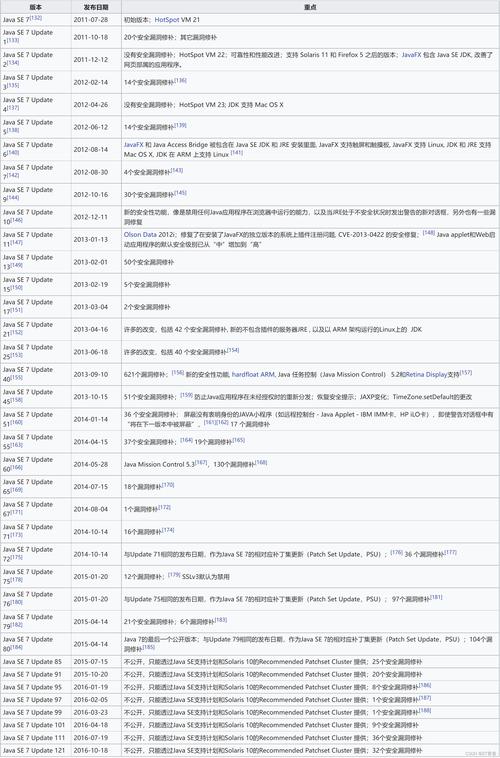Open reference [181] in Update 76 notes

436,598
